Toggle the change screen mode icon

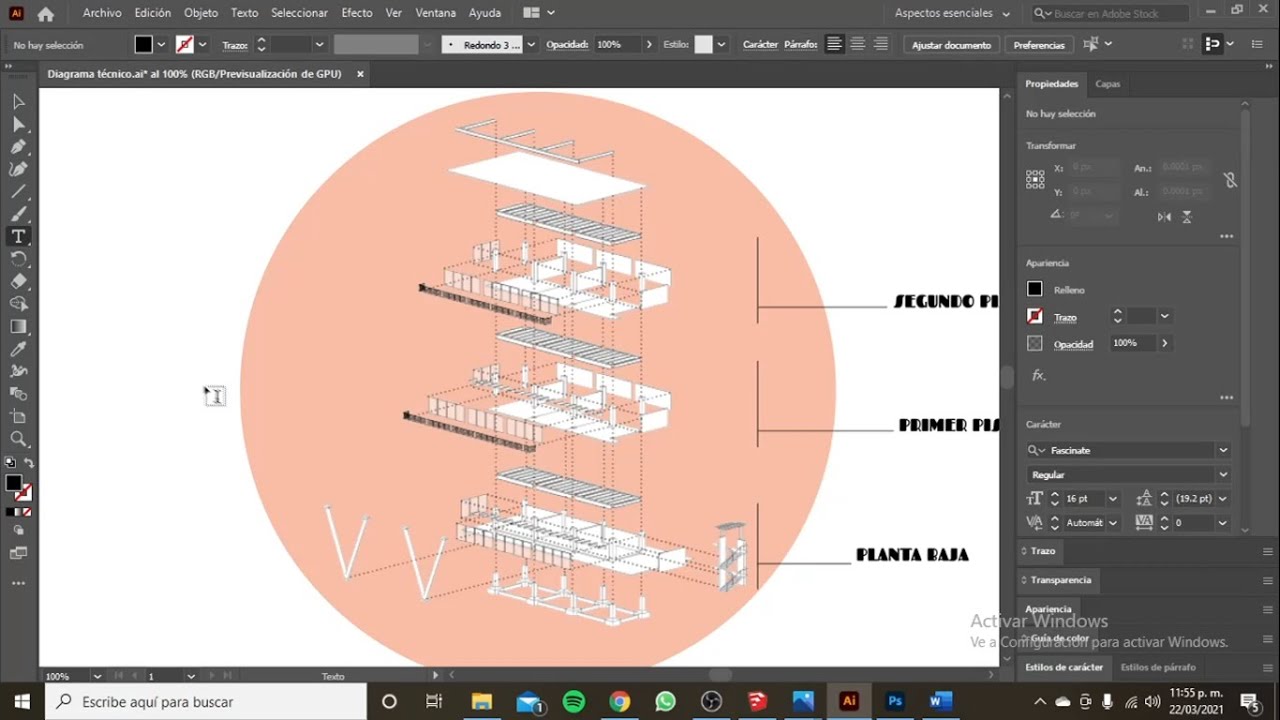18,552
